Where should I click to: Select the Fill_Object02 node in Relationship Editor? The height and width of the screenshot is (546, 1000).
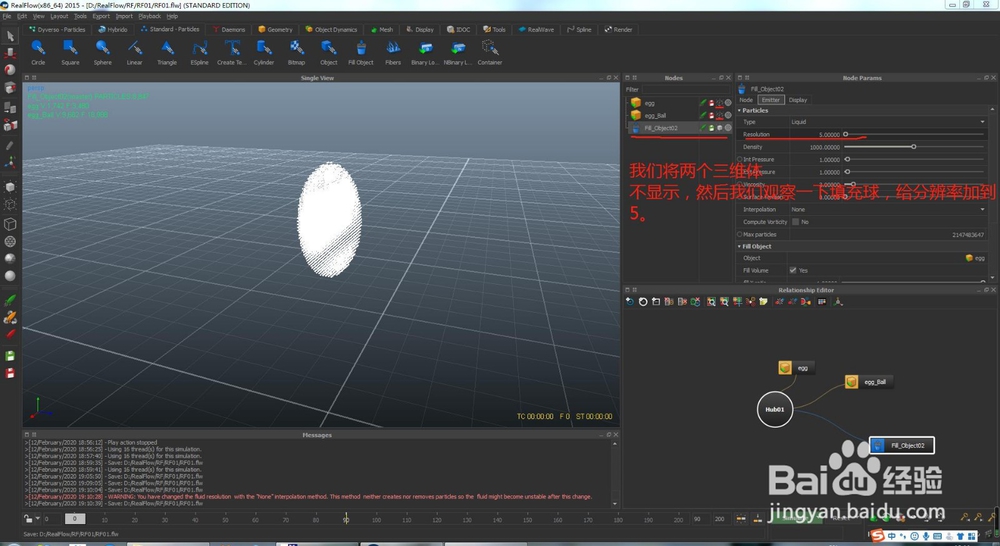coord(902,445)
